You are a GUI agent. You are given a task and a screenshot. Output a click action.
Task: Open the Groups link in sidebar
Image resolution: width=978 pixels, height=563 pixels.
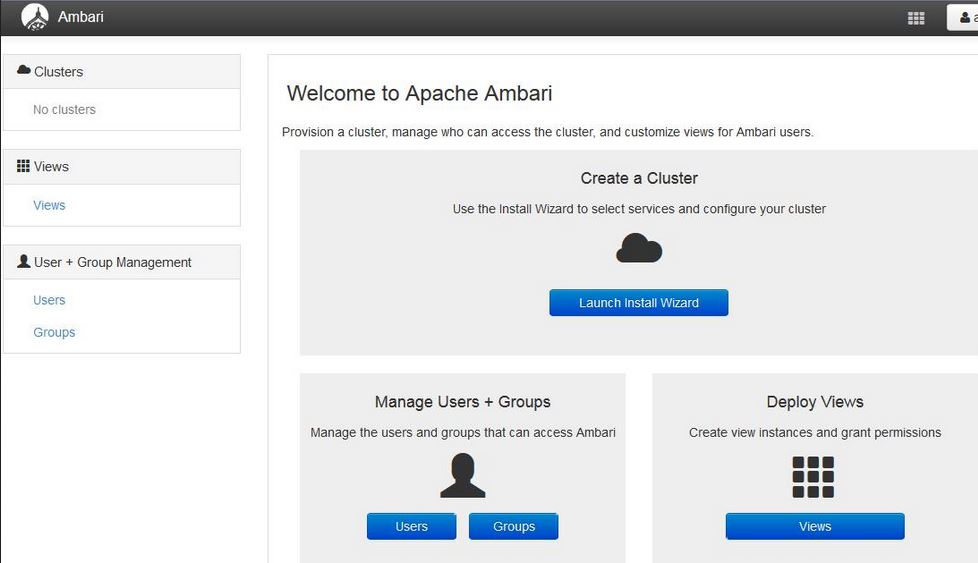click(x=54, y=332)
